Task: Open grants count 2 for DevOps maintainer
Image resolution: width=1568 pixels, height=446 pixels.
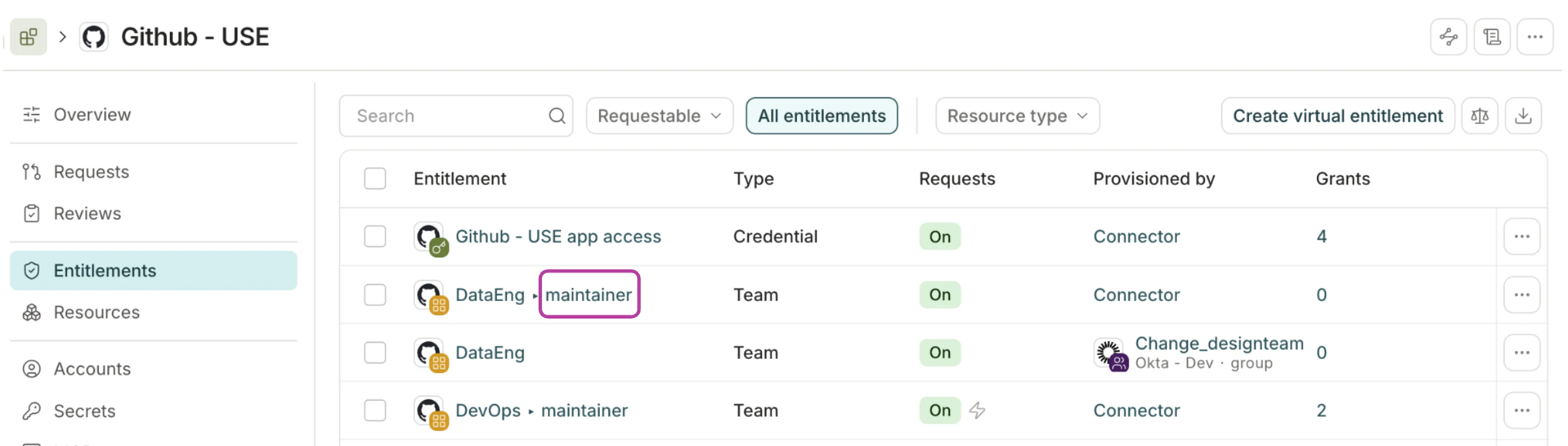Action: pos(1321,410)
